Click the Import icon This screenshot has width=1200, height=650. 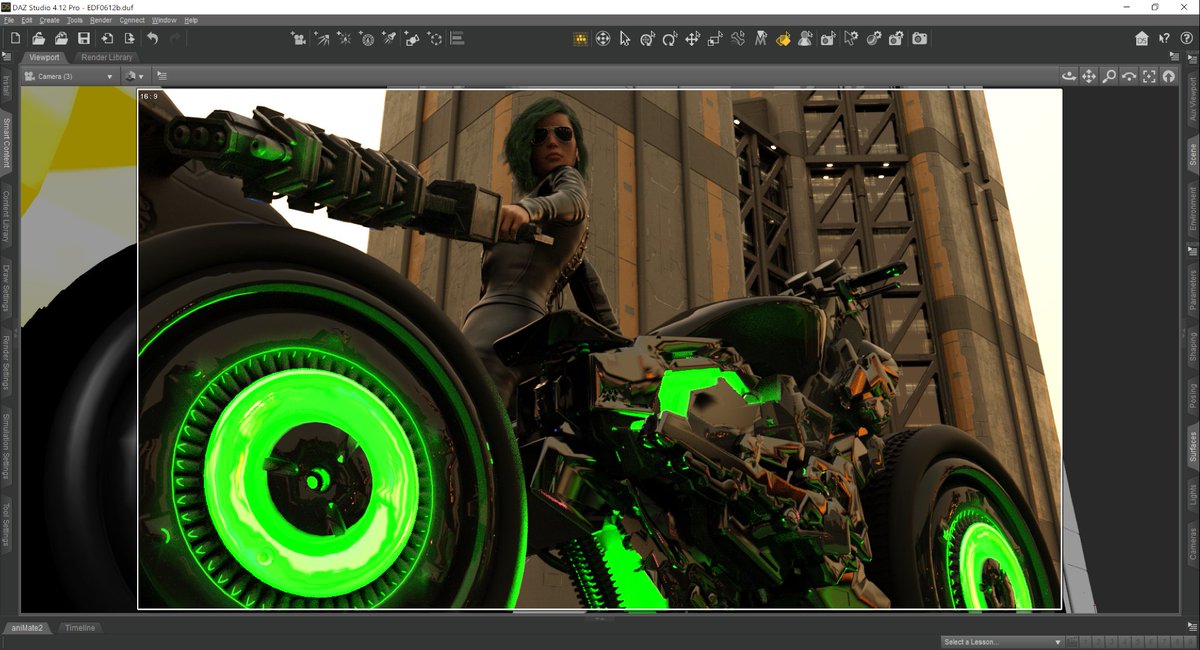pos(107,38)
